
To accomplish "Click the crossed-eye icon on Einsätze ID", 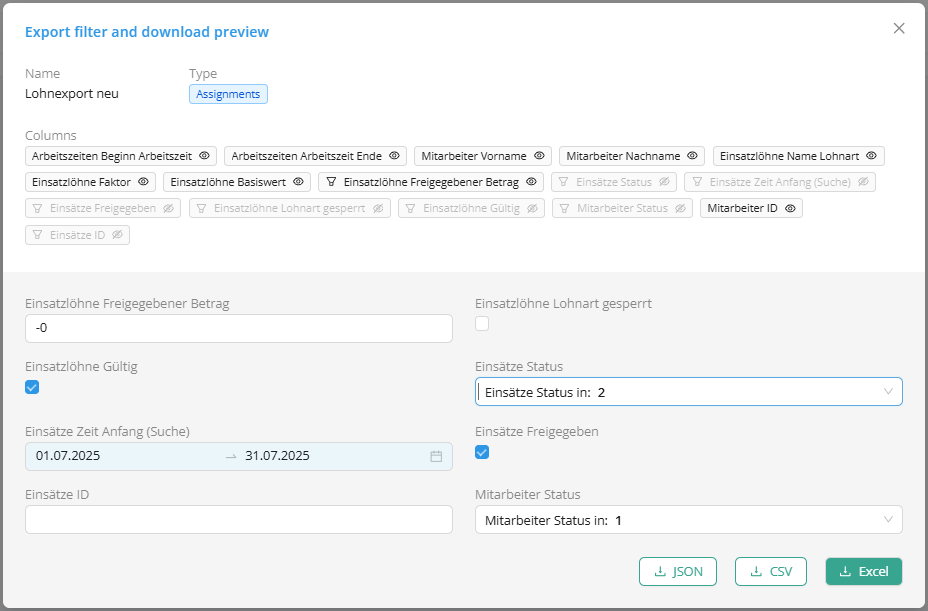I will (x=117, y=234).
